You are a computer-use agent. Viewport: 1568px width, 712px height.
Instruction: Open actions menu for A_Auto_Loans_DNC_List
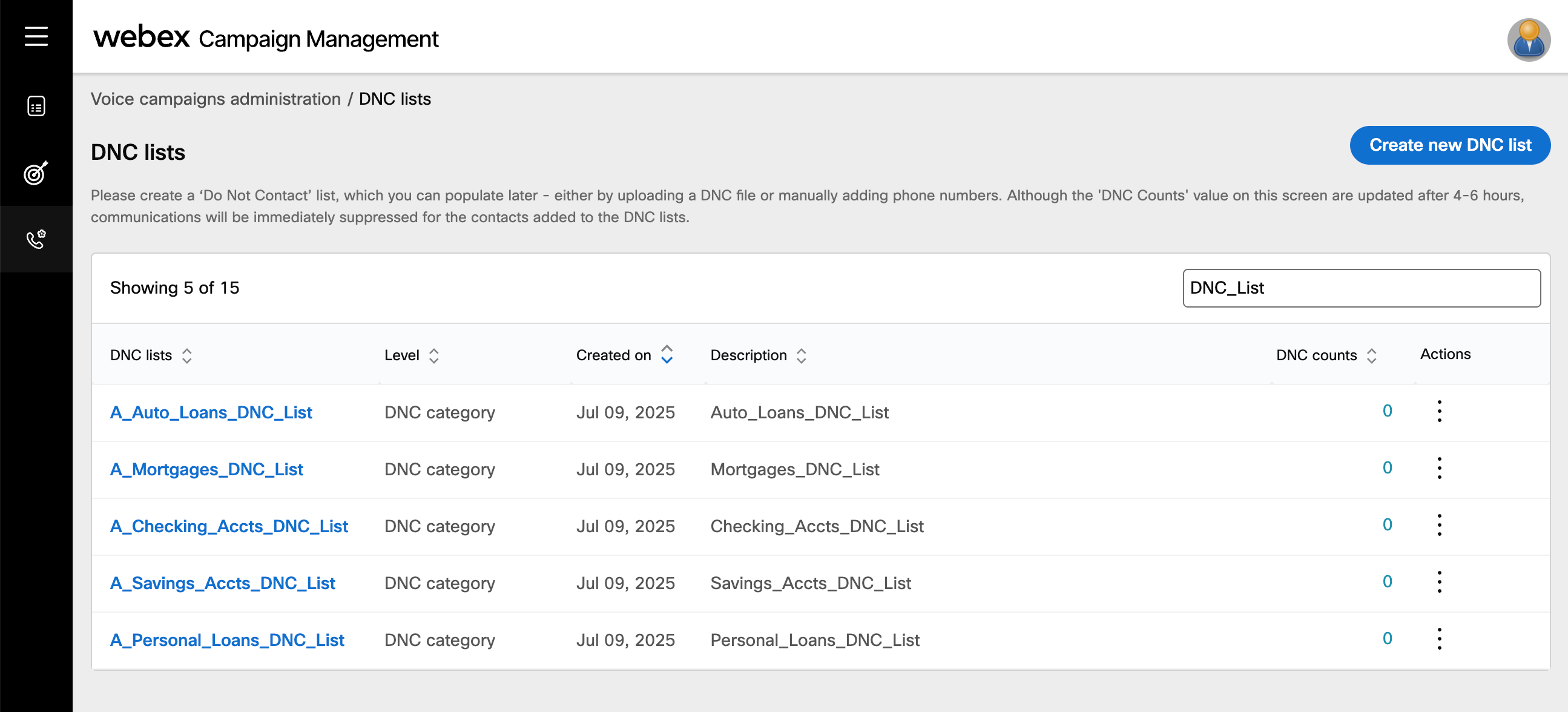[1439, 411]
